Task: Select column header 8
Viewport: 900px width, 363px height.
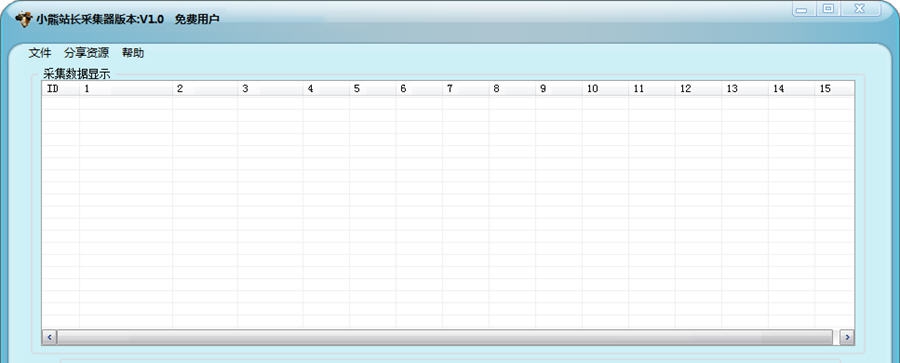Action: pos(512,88)
